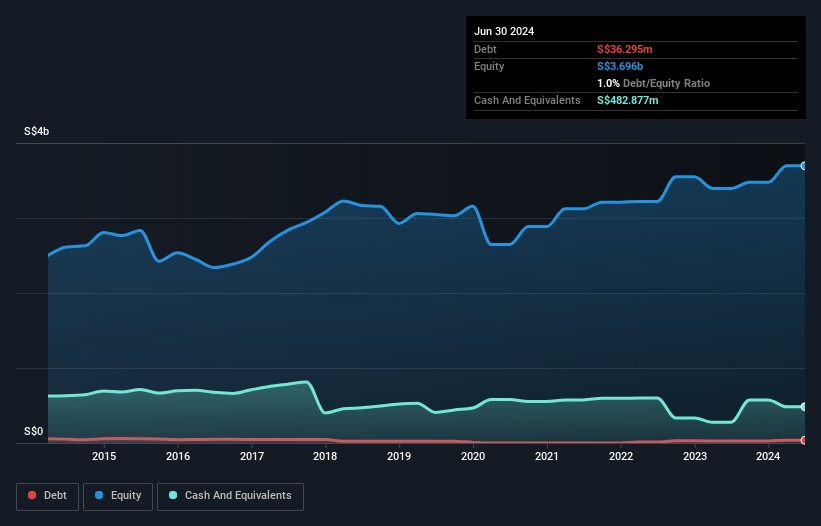Screen dimensions: 821x526
Task: Click the 2018 year on the timeline
Action: 325,457
